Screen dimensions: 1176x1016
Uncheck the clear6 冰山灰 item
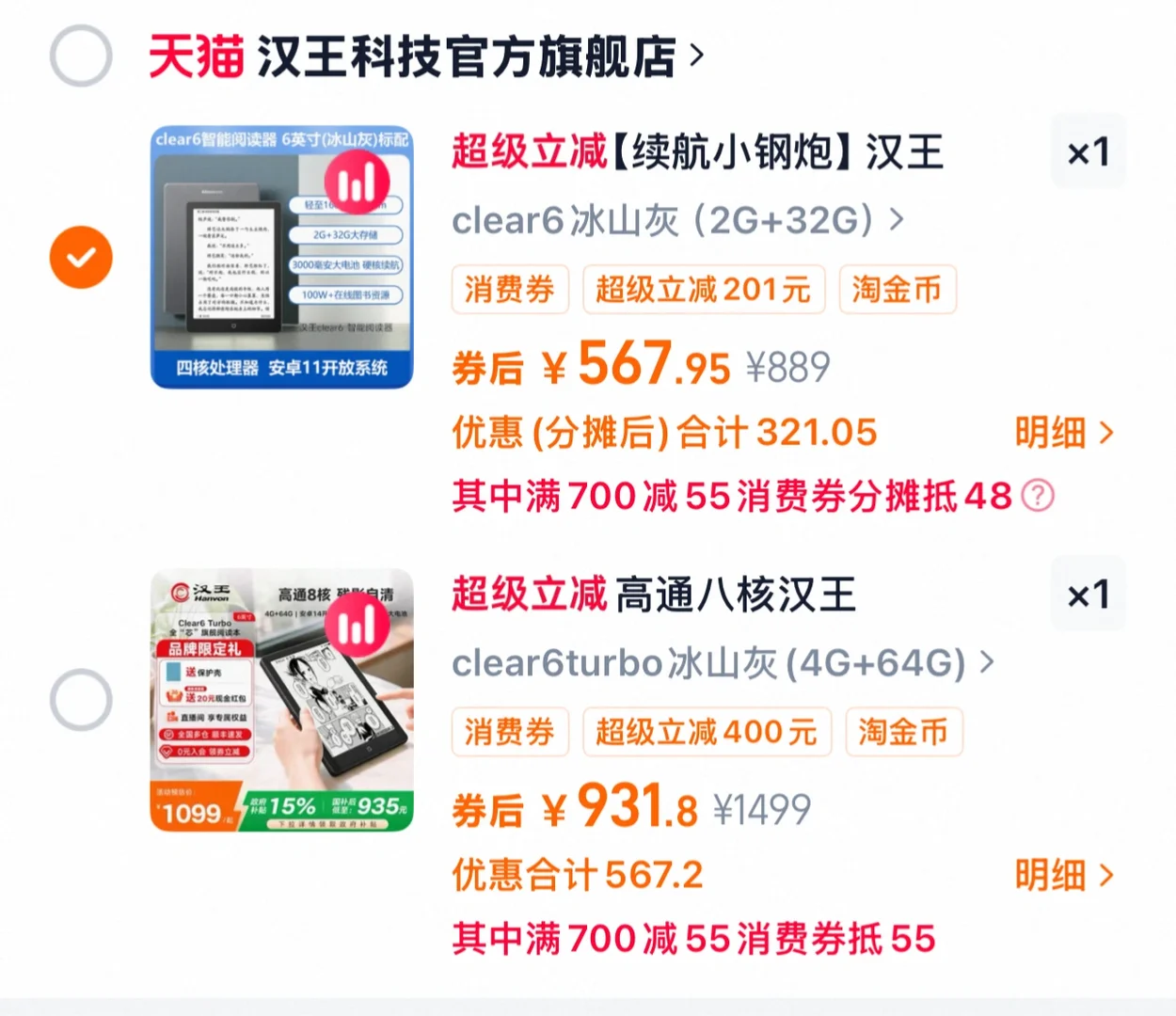(x=81, y=257)
